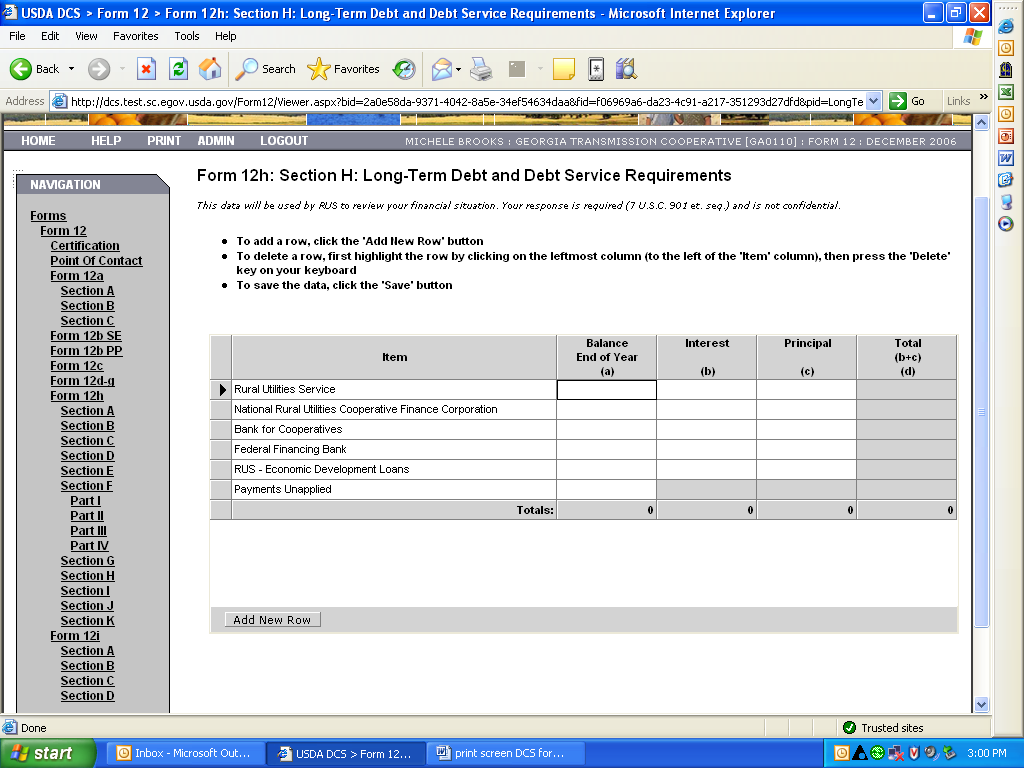Image resolution: width=1024 pixels, height=768 pixels.
Task: Click the Print printer icon
Action: point(482,69)
